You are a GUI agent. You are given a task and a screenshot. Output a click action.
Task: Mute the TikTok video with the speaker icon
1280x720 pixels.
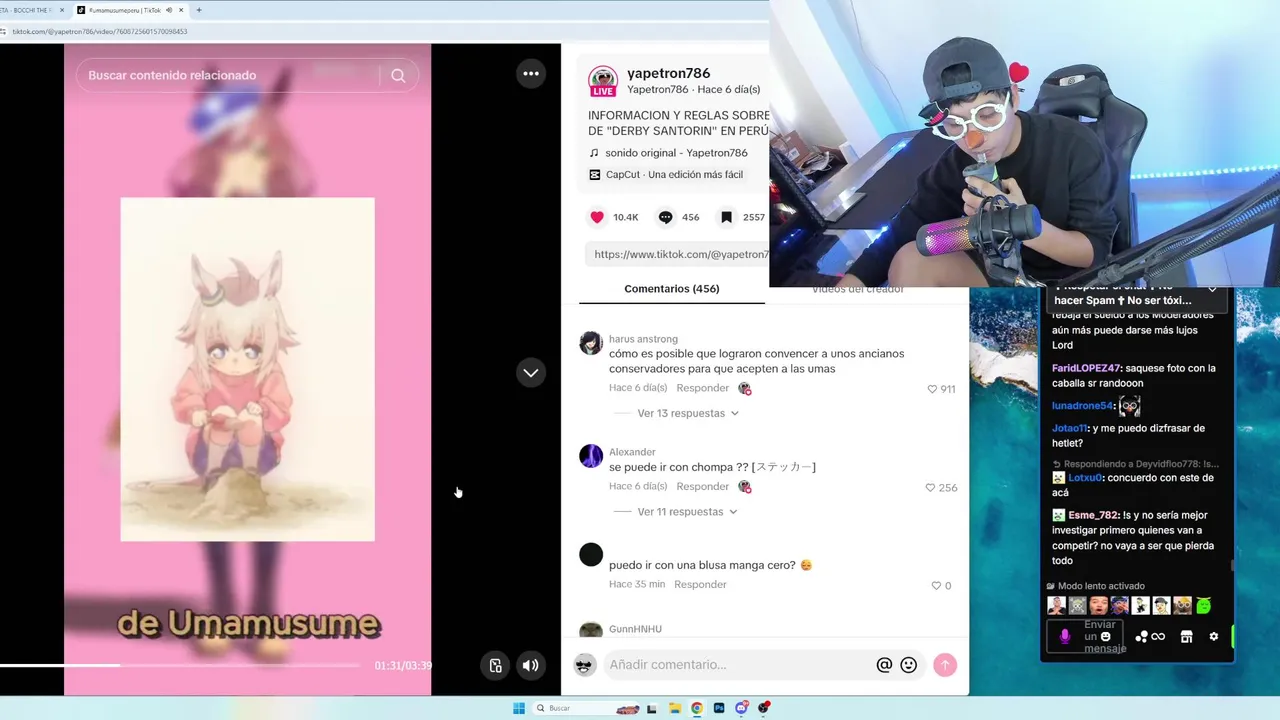(531, 665)
